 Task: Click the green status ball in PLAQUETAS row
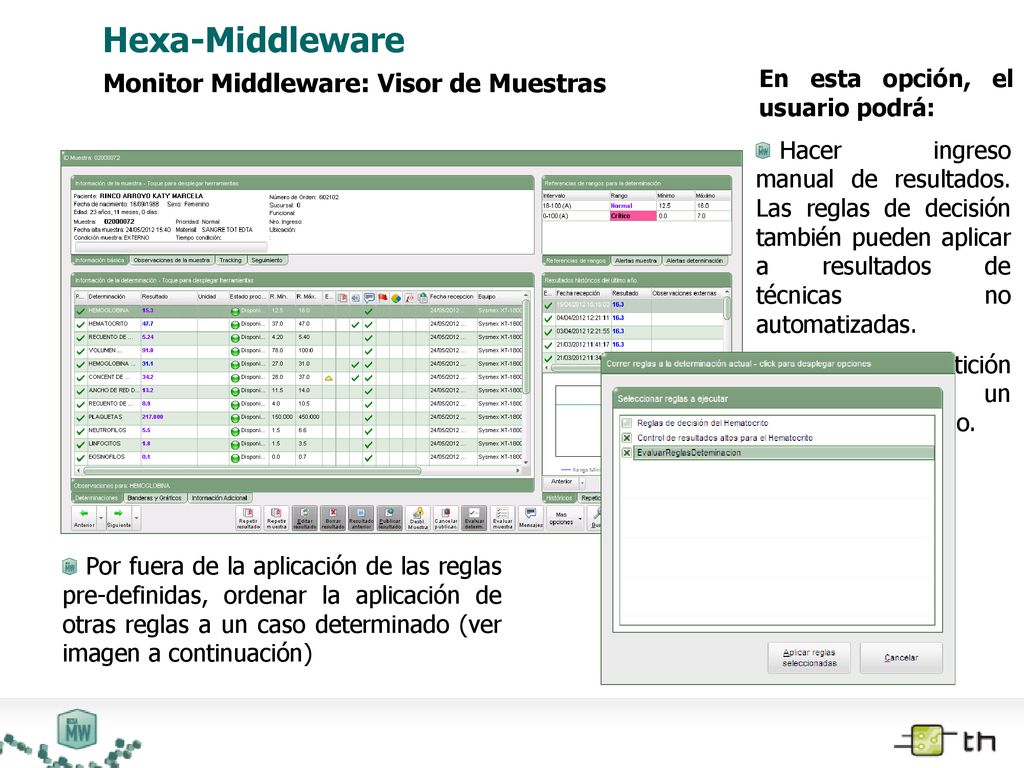click(235, 418)
